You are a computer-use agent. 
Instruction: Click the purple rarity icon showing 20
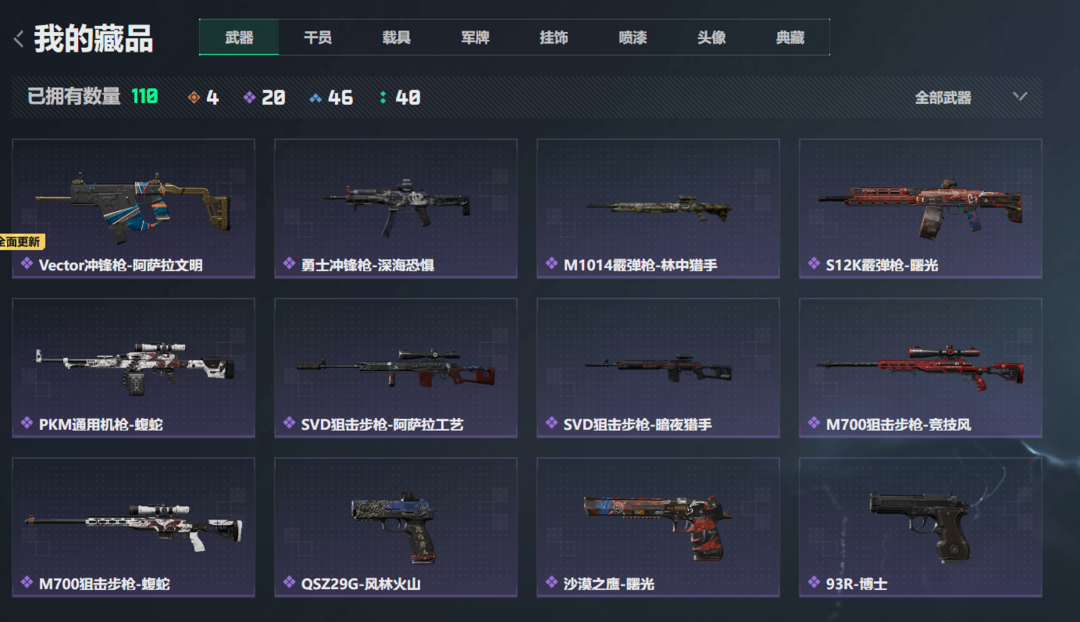[x=249, y=98]
